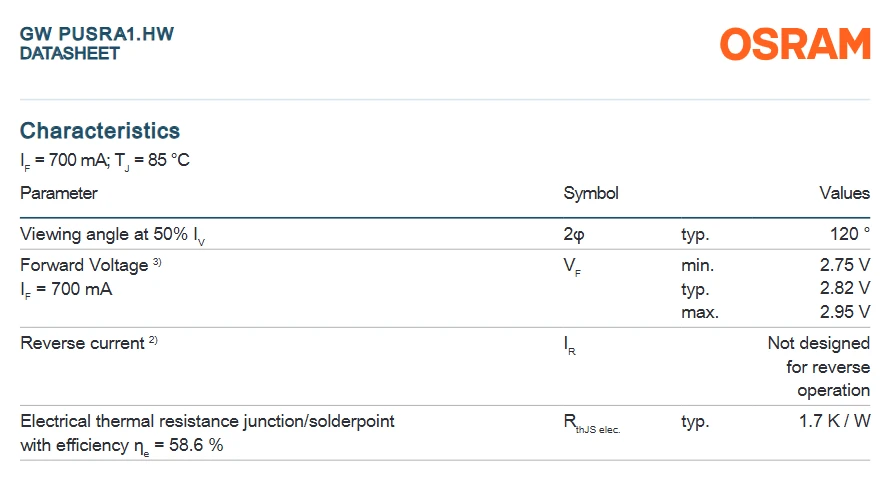Click the Symbol column header
Screen dimensions: 891x481
point(590,193)
